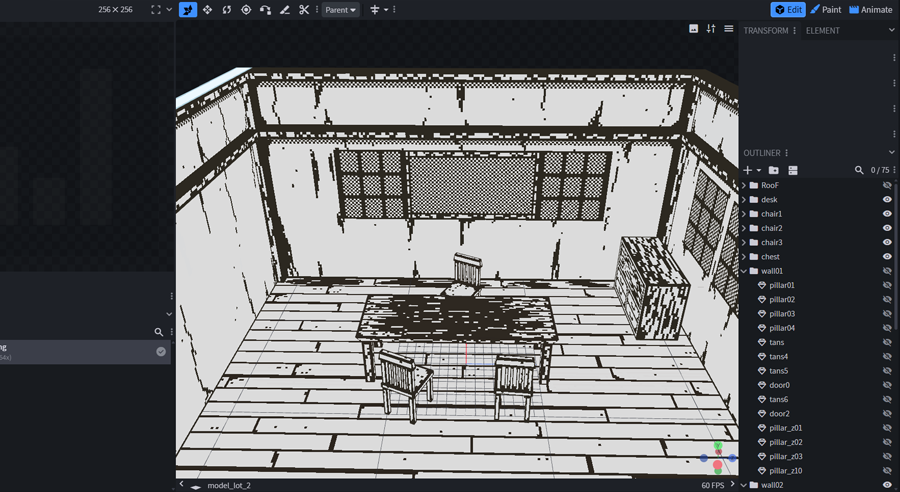Image resolution: width=900 pixels, height=492 pixels.
Task: Click the model_lot_2 name in status bar
Action: (x=229, y=485)
